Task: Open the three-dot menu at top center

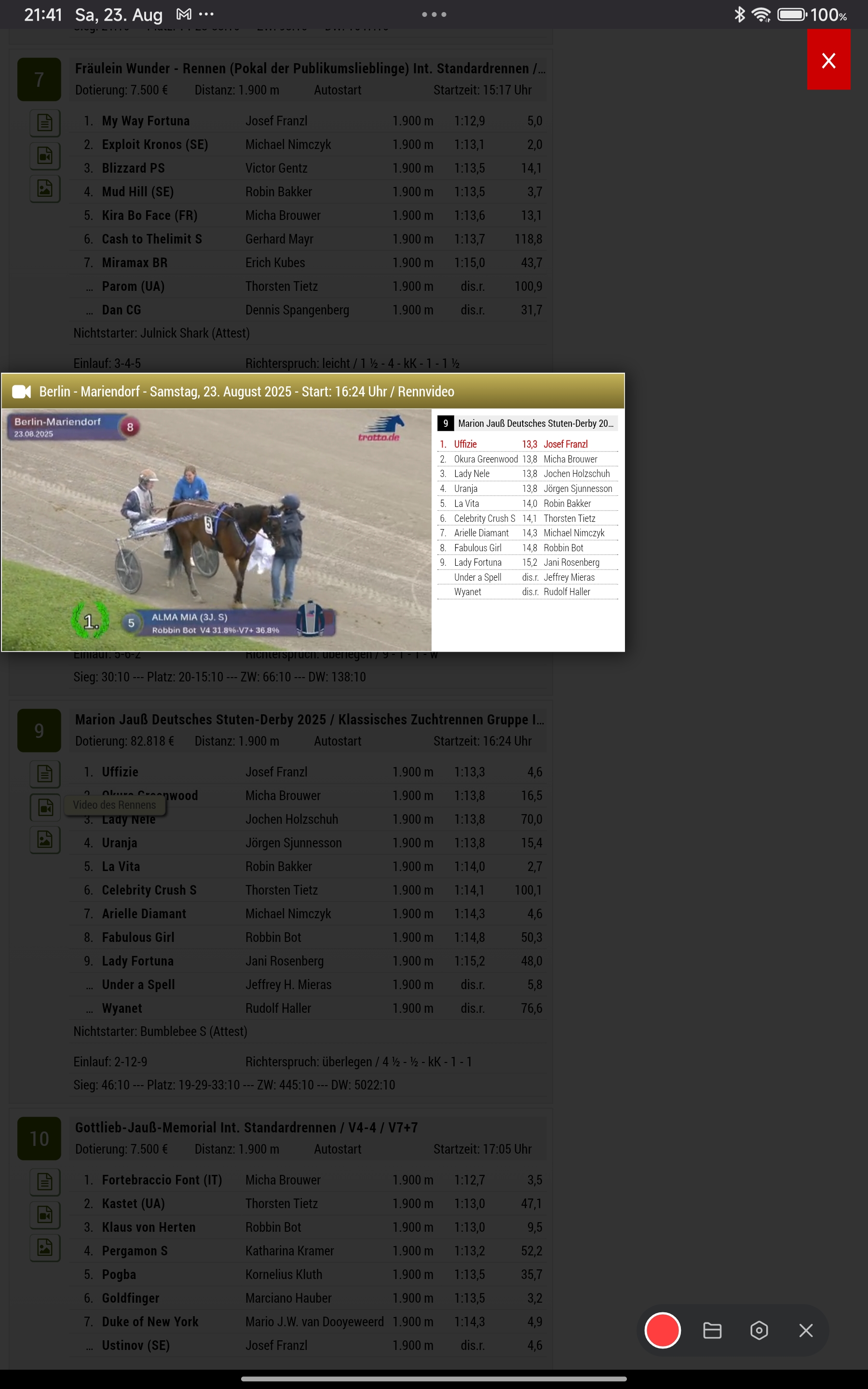Action: (434, 14)
